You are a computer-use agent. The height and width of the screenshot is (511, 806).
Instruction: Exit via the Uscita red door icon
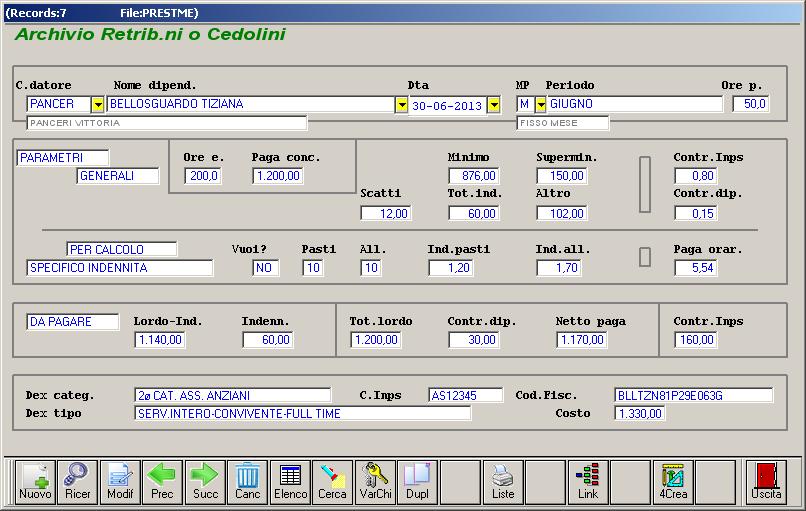tap(766, 482)
